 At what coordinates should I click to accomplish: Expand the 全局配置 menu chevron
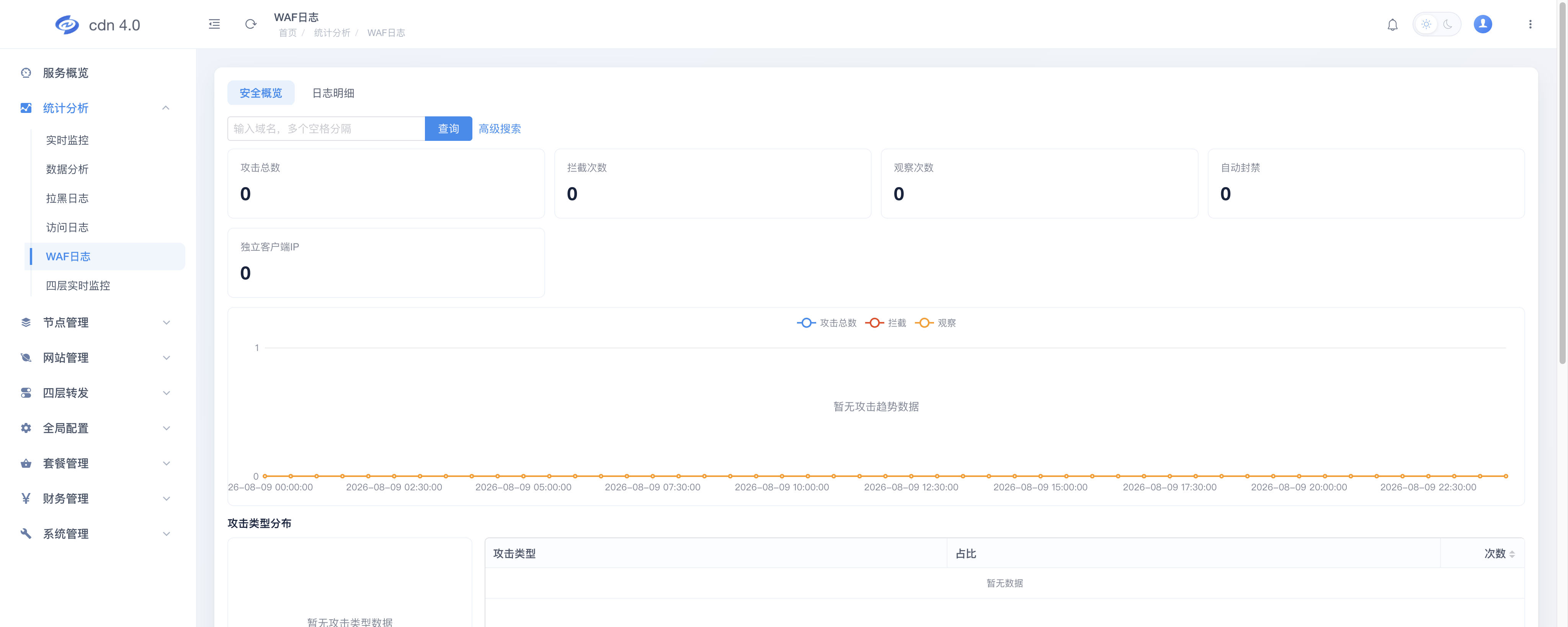[x=166, y=429]
